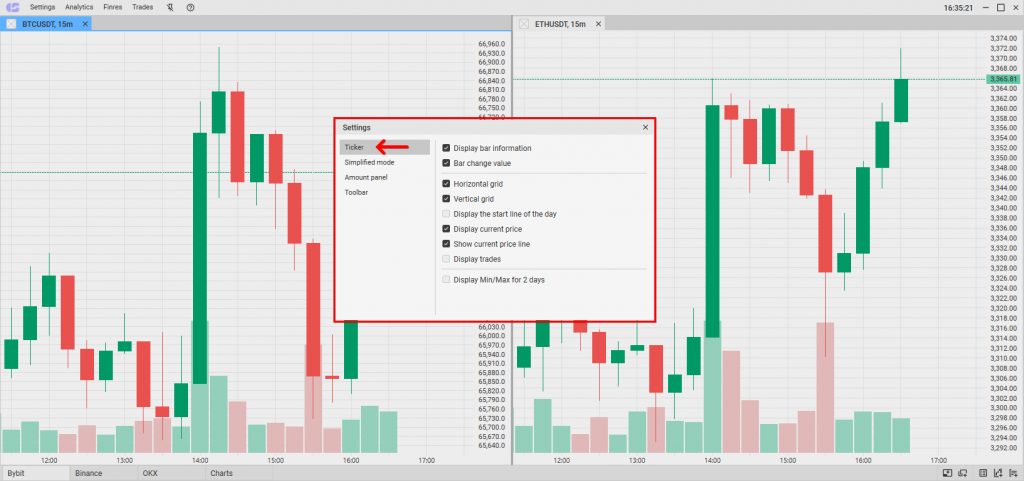Screen dimensions: 1024x481
Task: Click the 3,365.81 current price label
Action: pos(1002,79)
